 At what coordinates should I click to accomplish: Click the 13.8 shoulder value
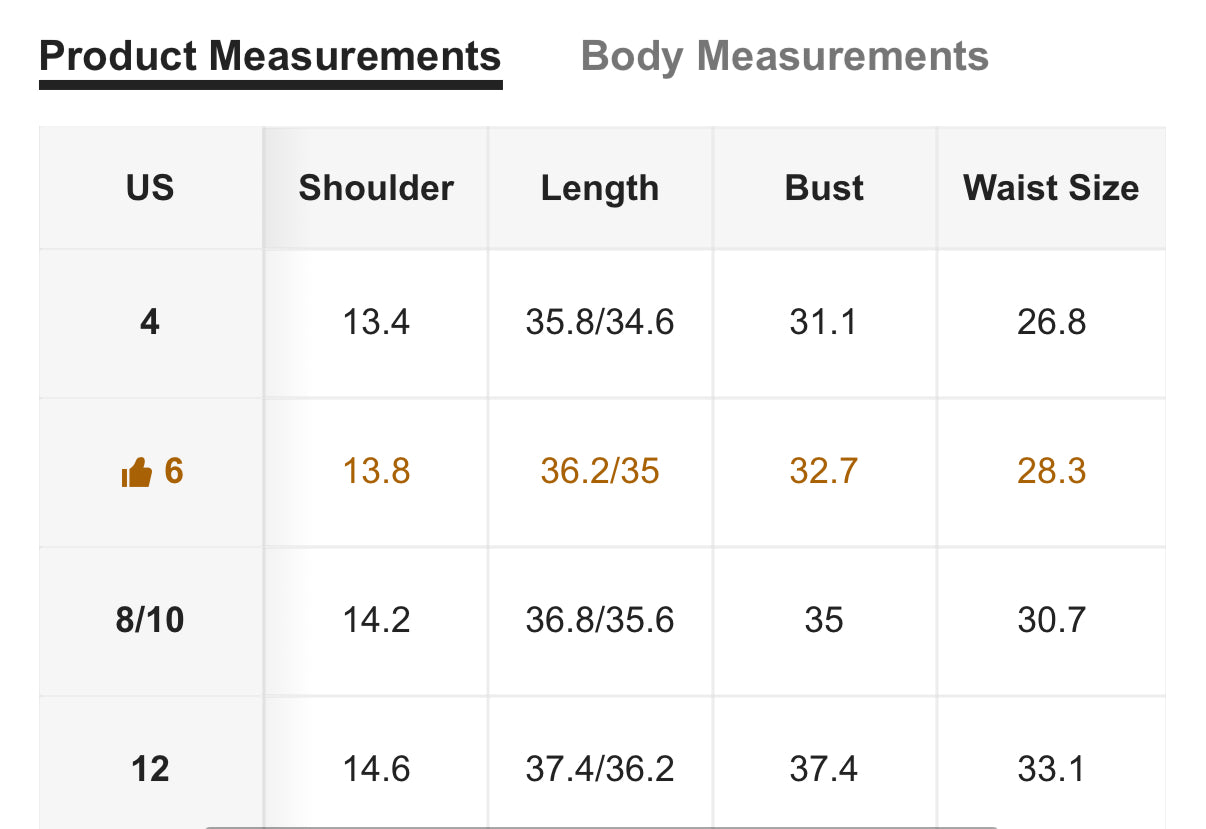click(376, 471)
